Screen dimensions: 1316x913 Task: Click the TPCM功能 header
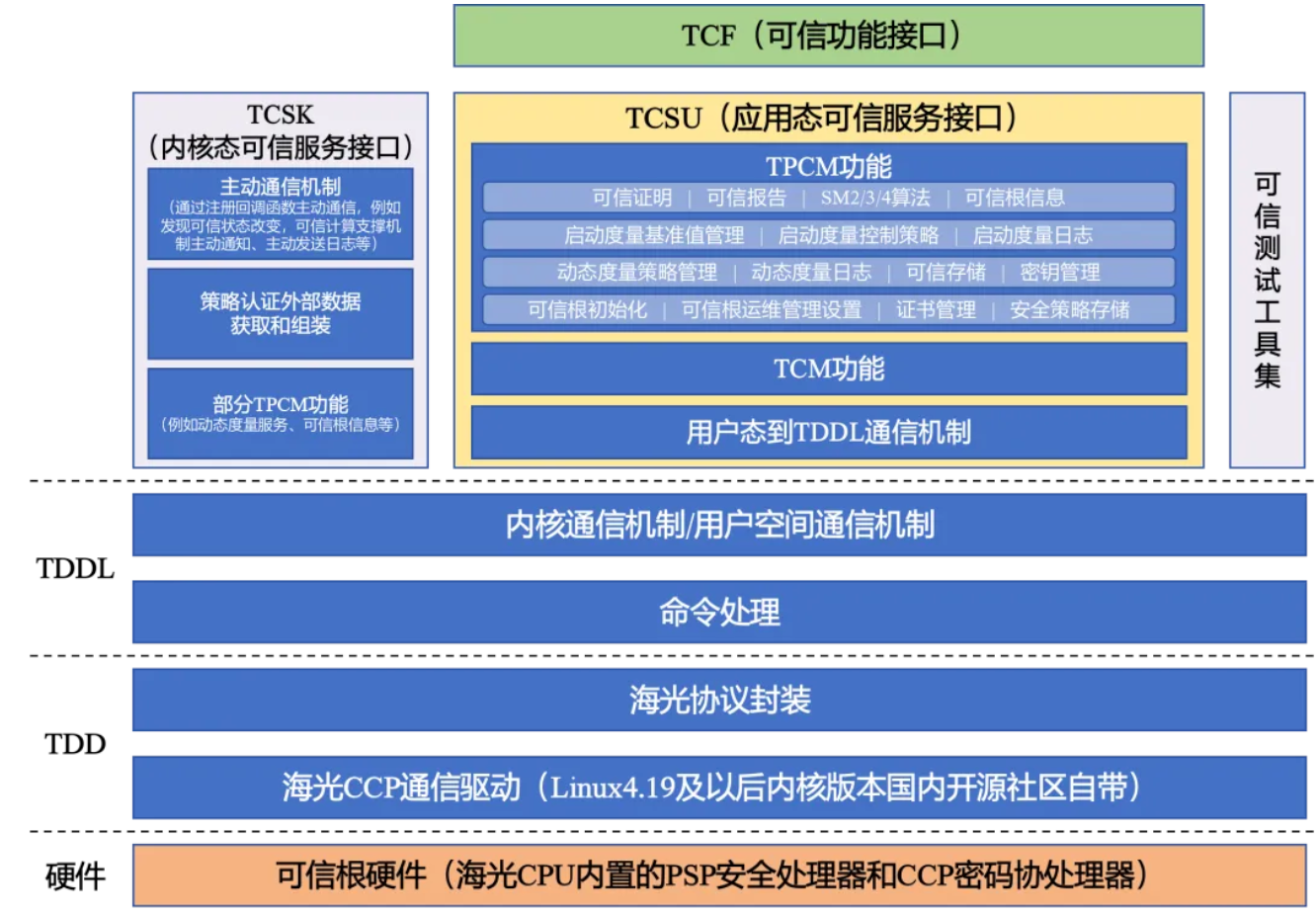[828, 166]
